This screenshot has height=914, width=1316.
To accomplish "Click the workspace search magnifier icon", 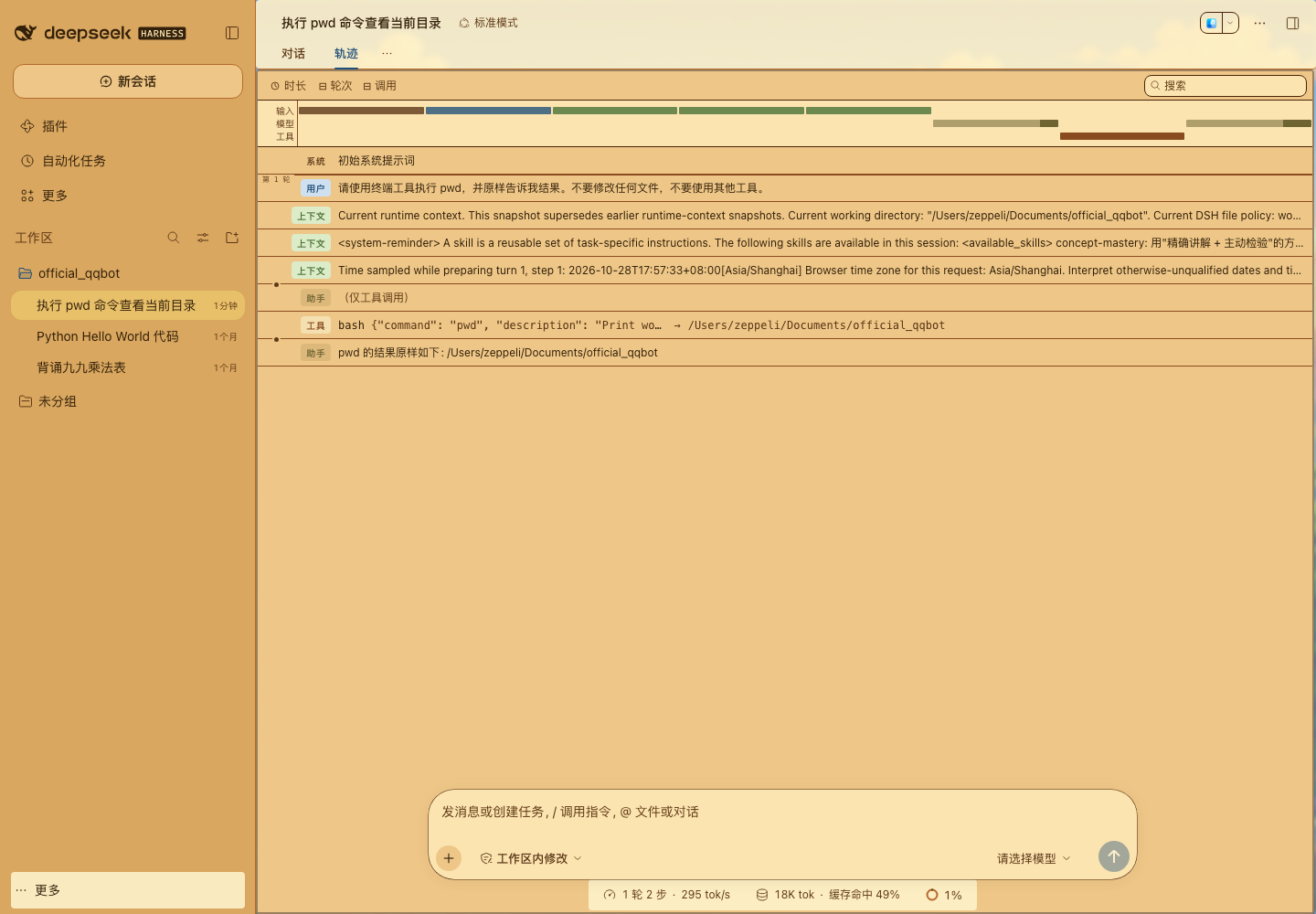I will pos(174,238).
